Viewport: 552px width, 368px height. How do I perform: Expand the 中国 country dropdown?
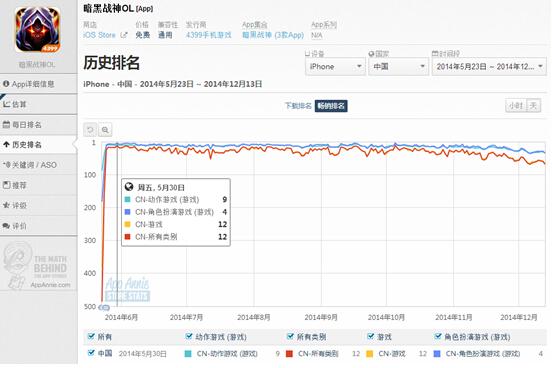[x=399, y=67]
